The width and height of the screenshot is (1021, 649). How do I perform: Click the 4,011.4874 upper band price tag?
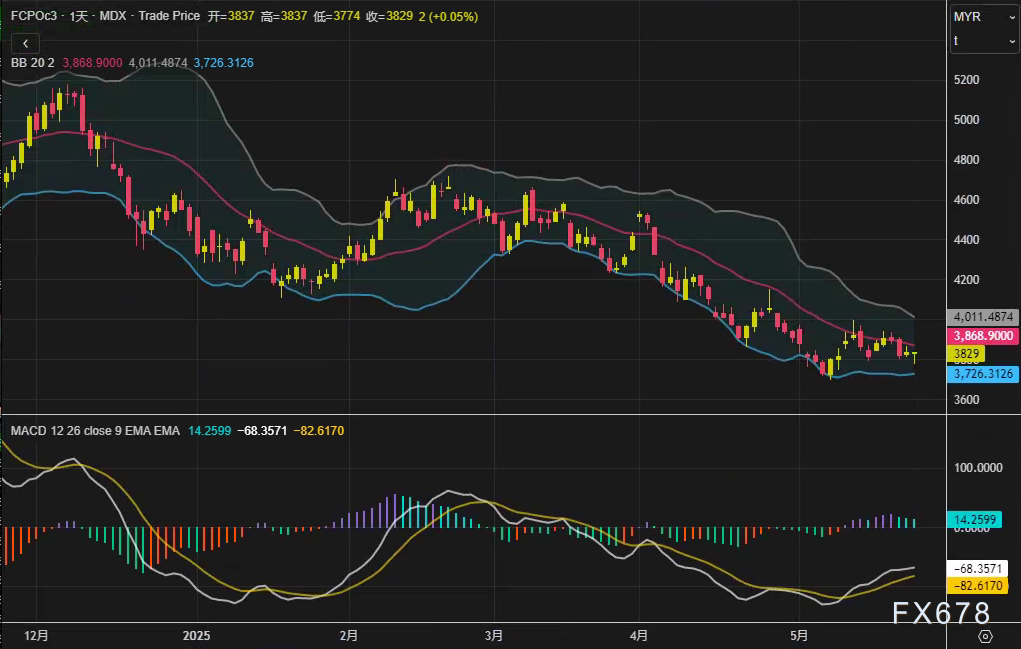981,317
